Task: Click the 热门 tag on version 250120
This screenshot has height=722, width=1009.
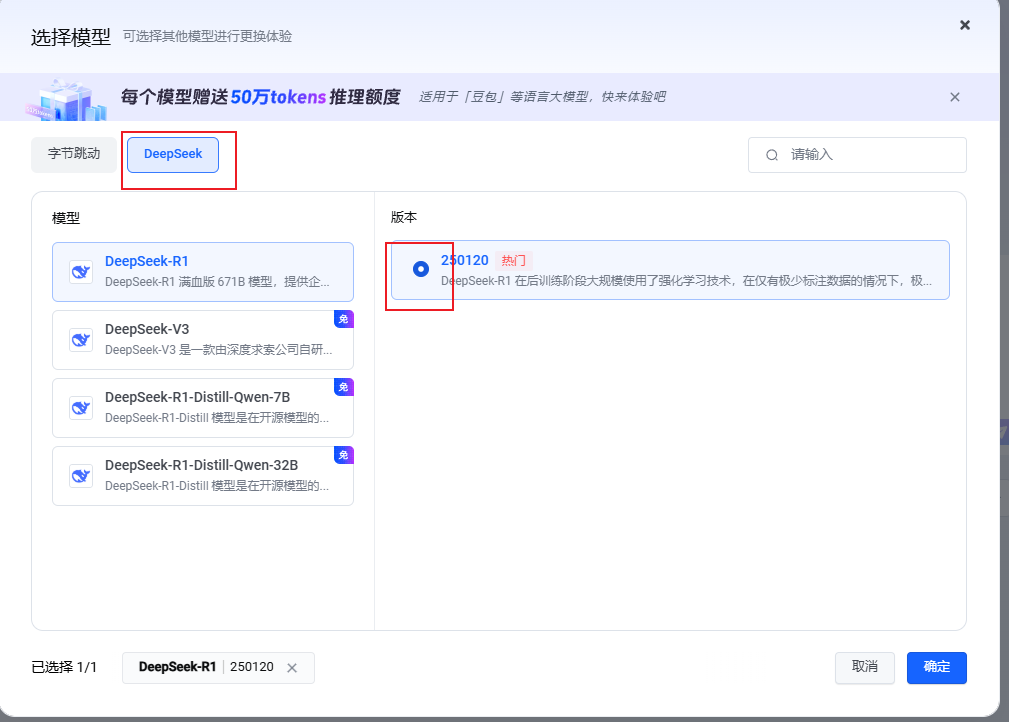Action: 513,260
